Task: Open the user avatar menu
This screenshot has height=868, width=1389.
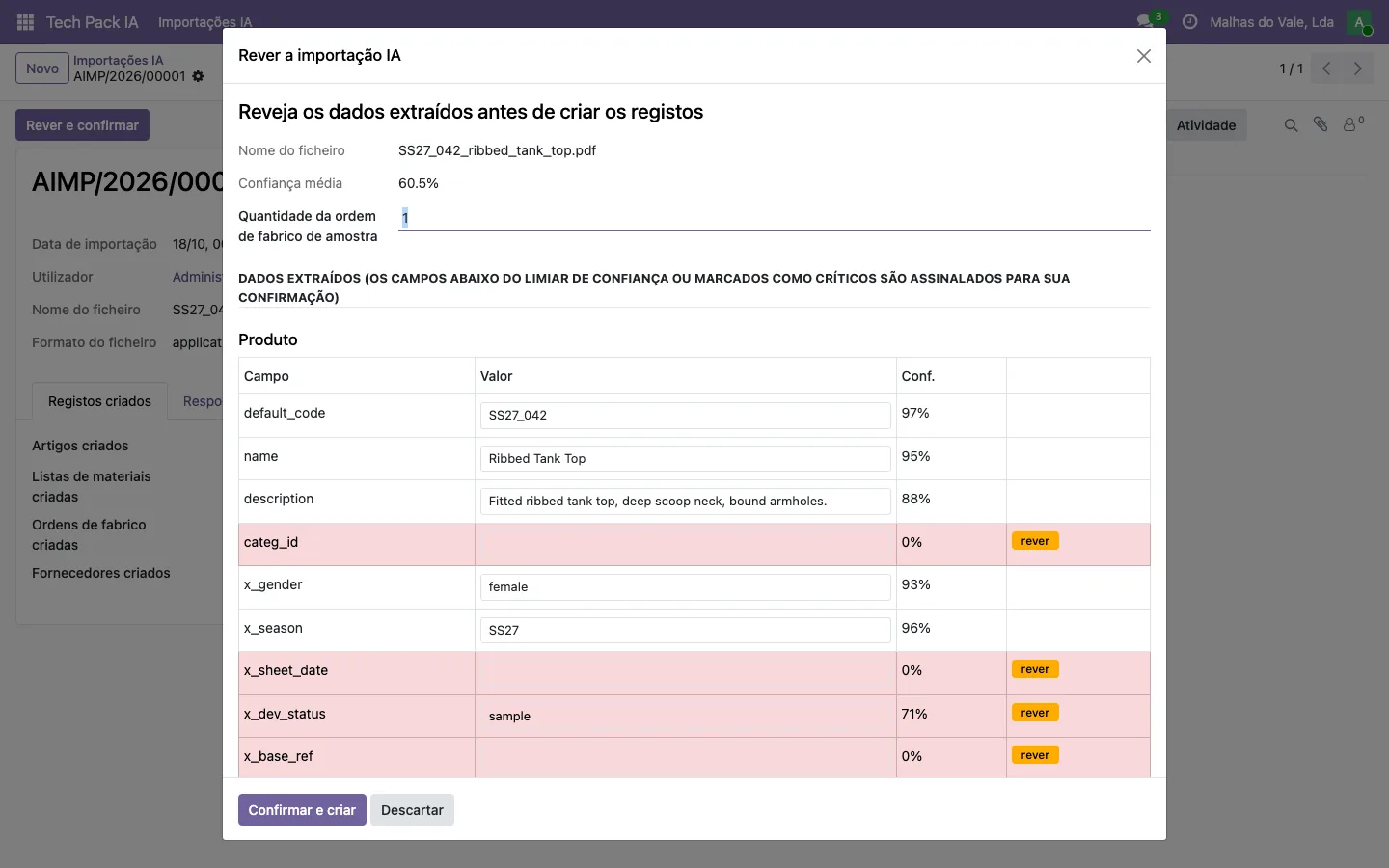Action: click(1359, 22)
